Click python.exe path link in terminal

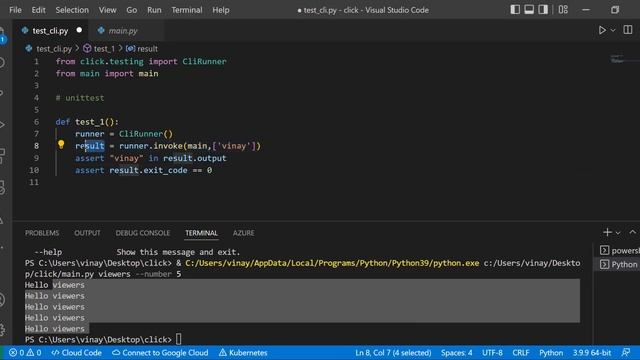coord(332,263)
